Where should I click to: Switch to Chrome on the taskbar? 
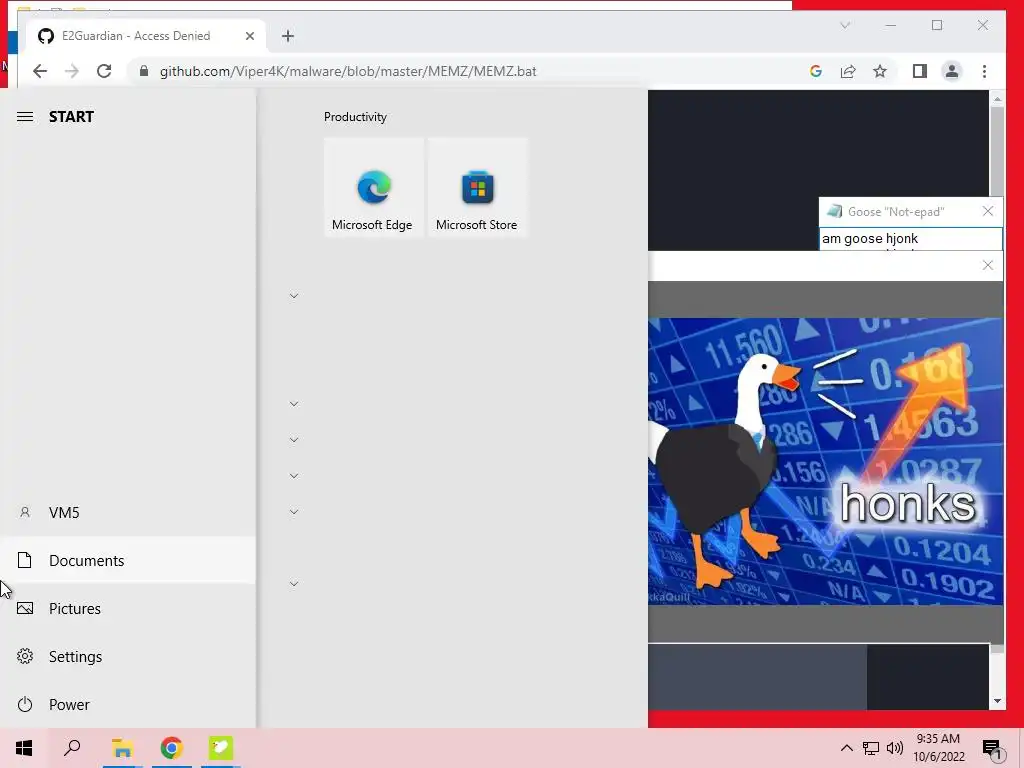pos(172,748)
